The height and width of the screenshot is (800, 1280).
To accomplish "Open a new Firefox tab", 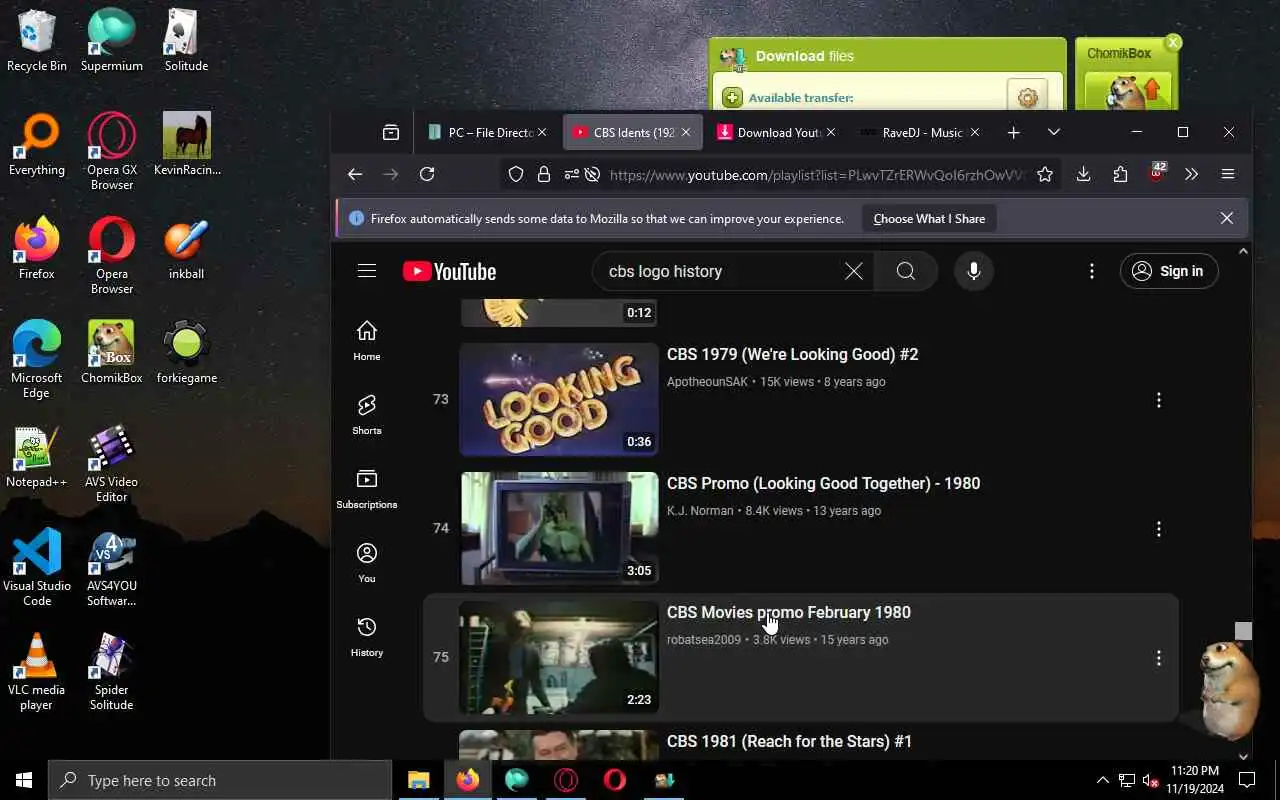I will [1013, 132].
